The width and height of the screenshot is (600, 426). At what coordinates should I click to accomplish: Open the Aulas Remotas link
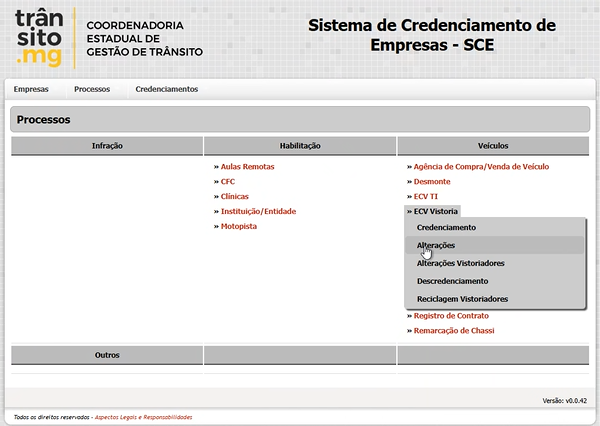[x=247, y=166]
